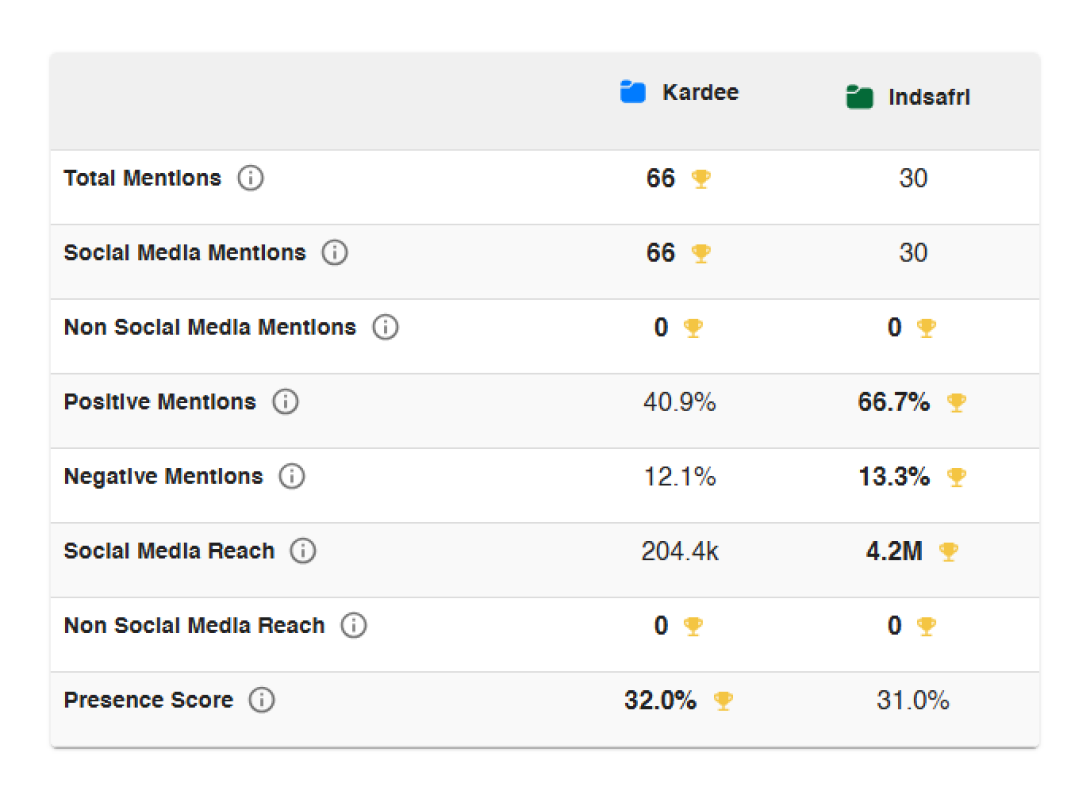Click trophy beside Kardee 32.0% presence score
The image size is (1090, 800).
point(722,701)
